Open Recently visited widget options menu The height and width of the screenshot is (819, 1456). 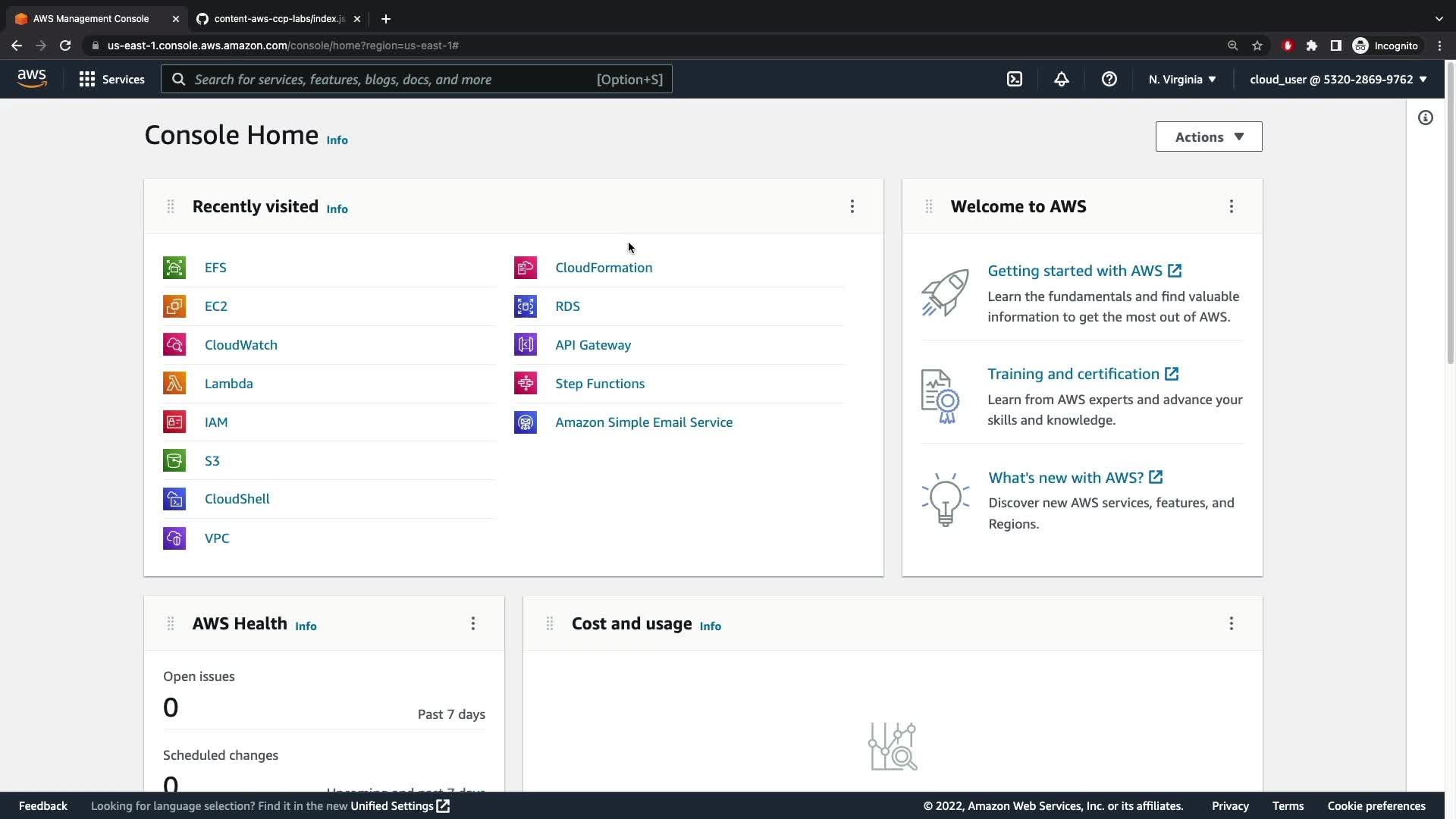(852, 206)
